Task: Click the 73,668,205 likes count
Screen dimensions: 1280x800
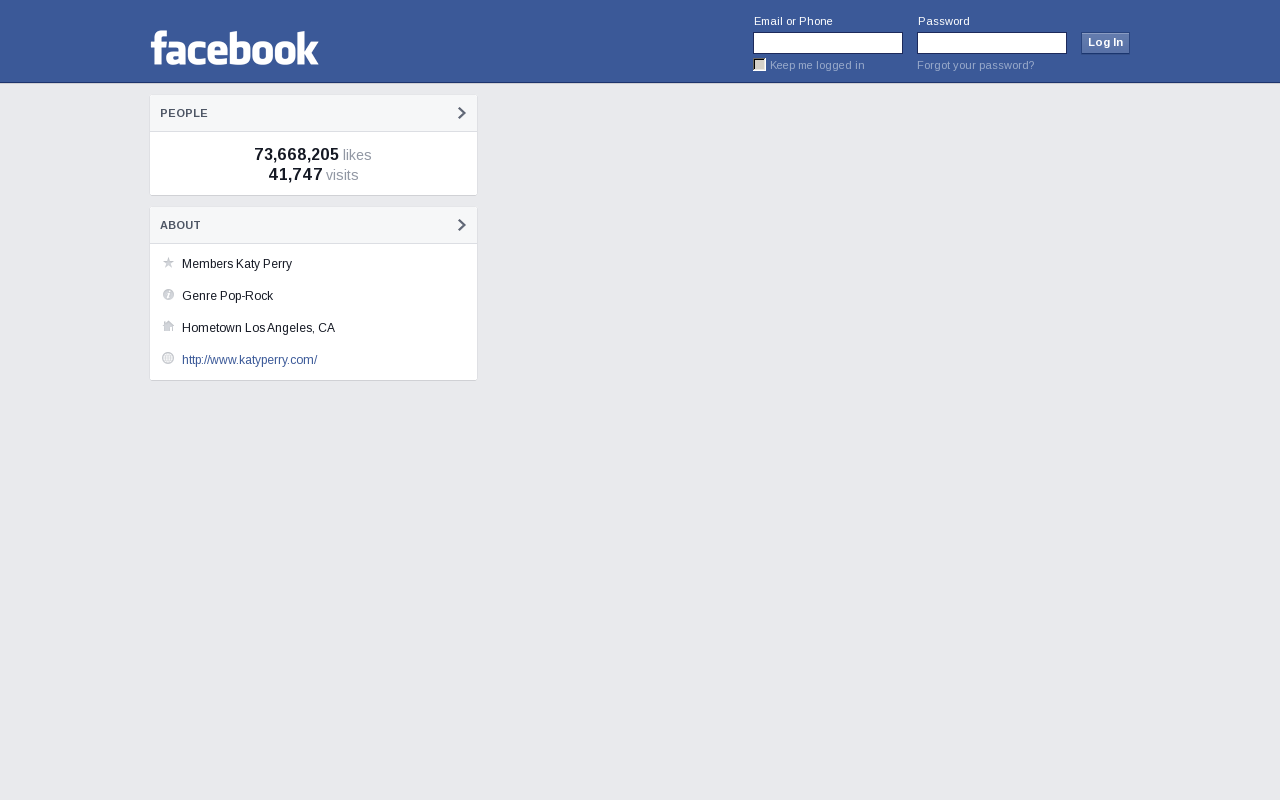Action: pos(313,155)
